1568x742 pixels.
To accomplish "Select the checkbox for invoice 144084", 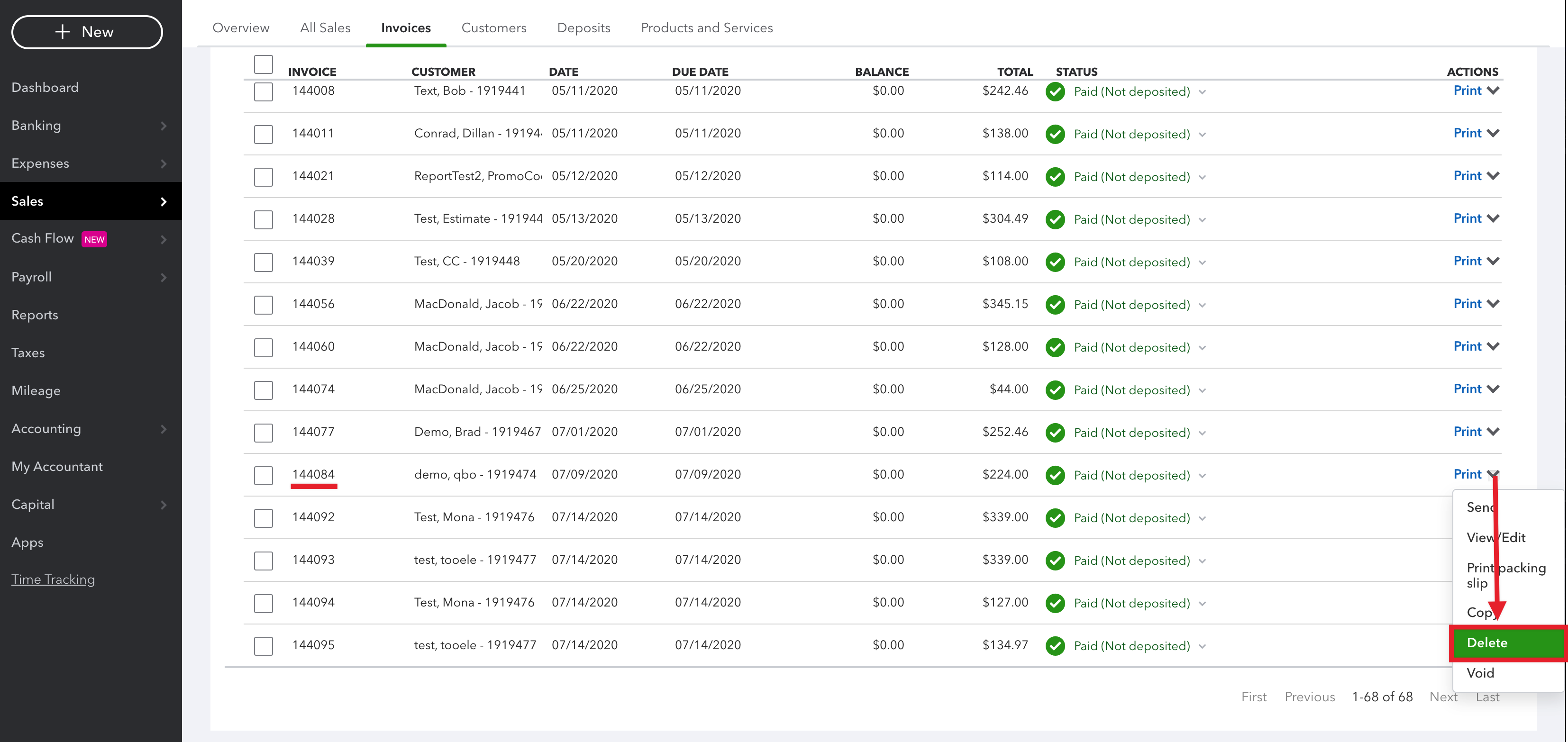I will point(263,475).
